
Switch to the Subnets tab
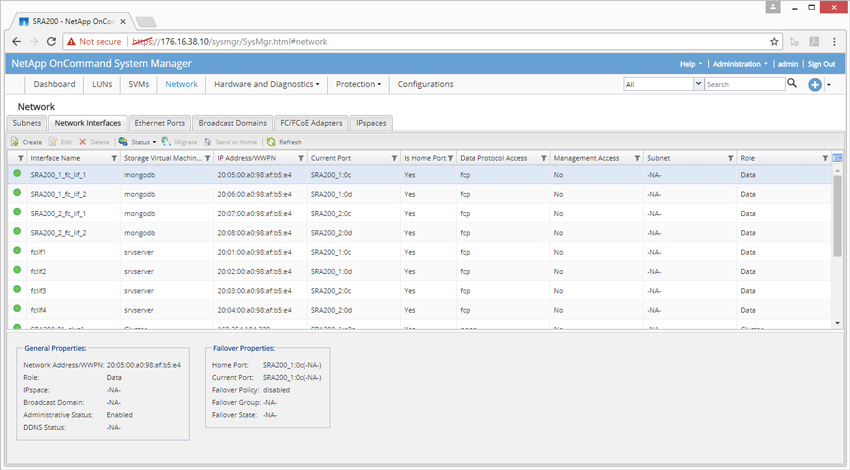tap(27, 123)
